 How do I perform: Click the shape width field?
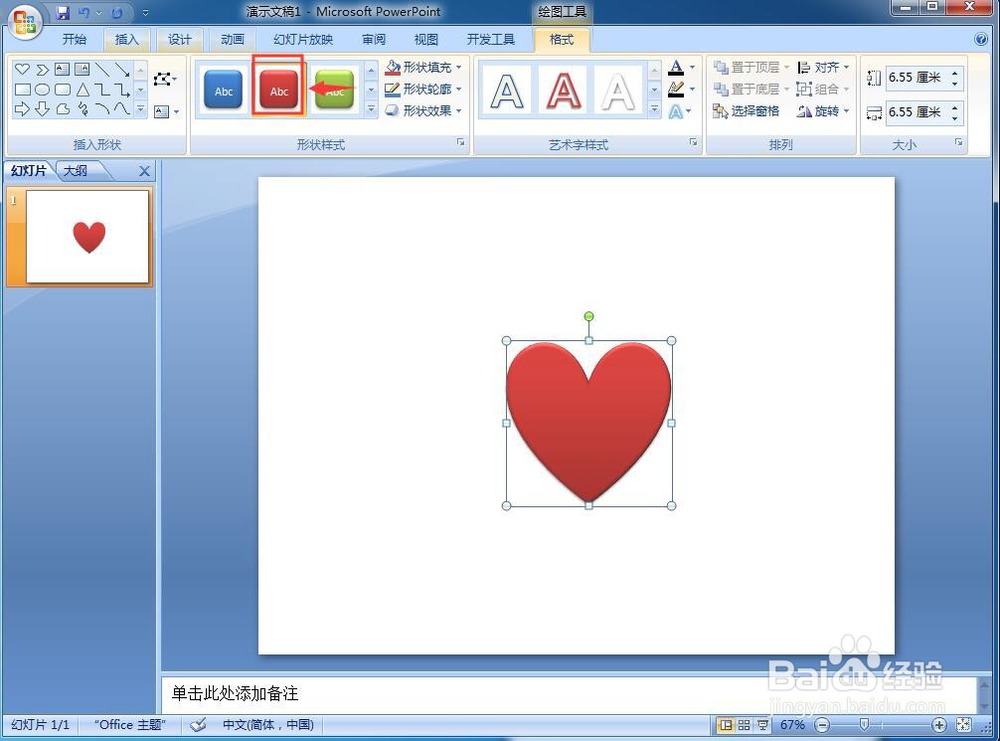coord(918,112)
